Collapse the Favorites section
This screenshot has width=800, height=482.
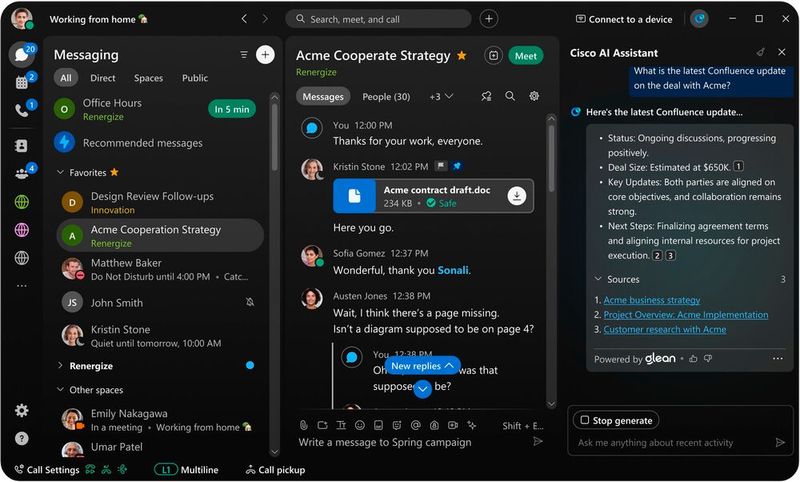[x=60, y=172]
